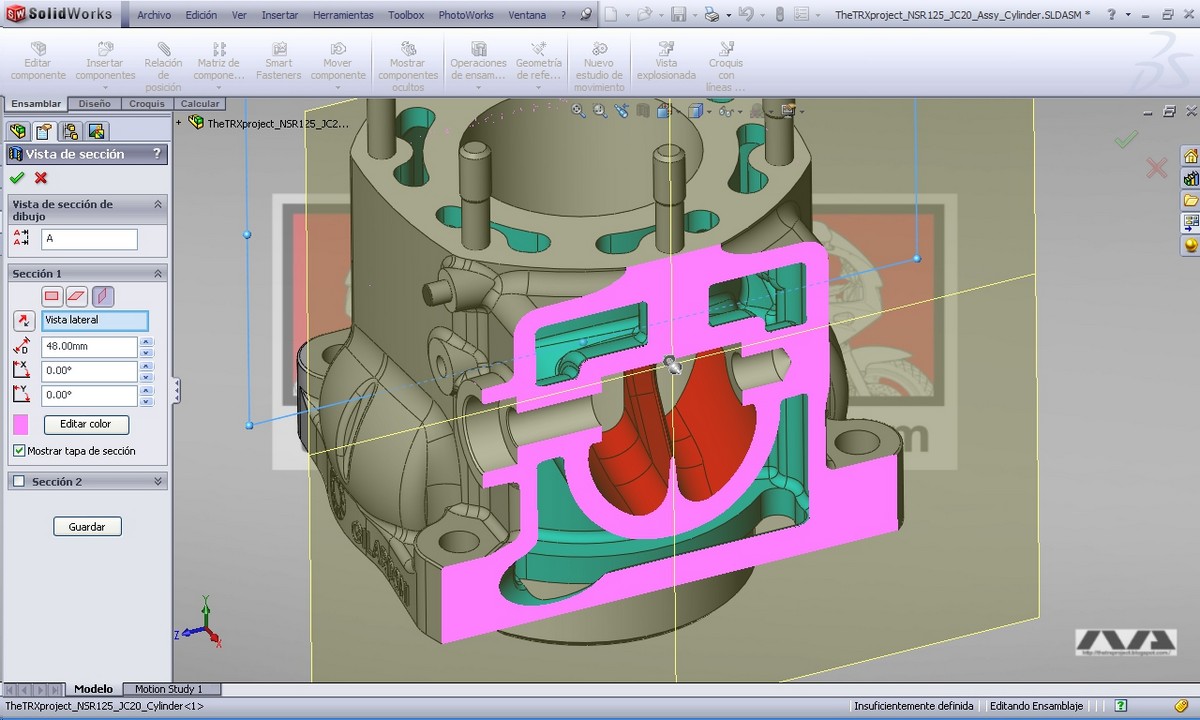Switch to the Motion Study 1 tab
This screenshot has width=1200, height=720.
169,689
